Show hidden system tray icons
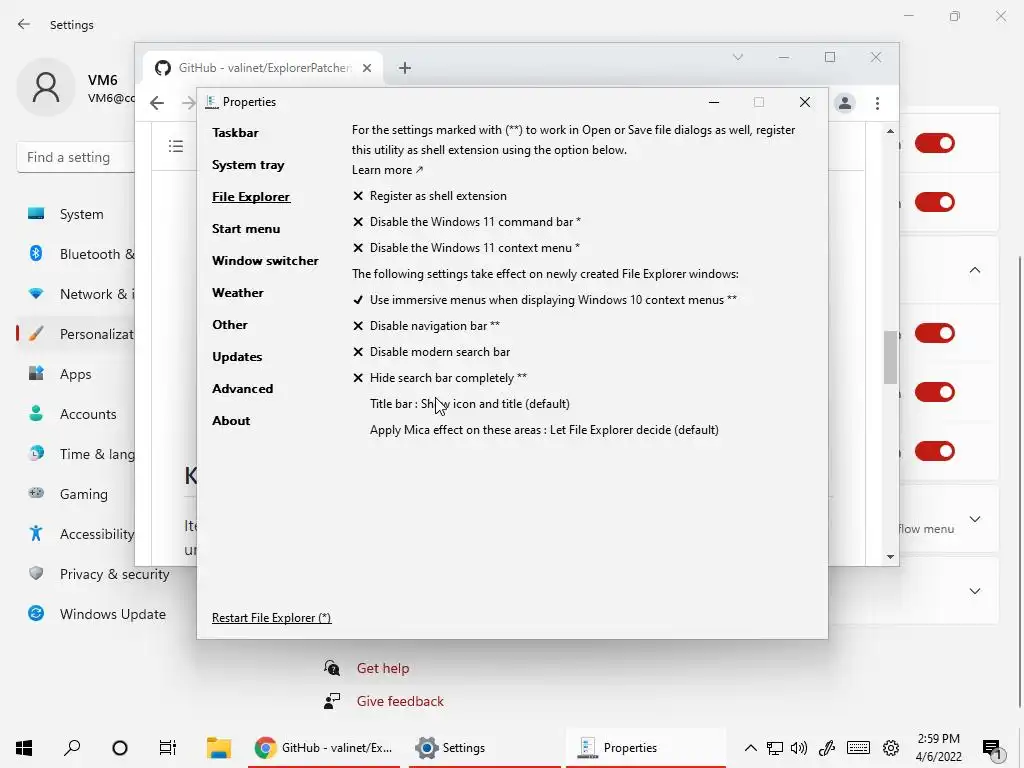1024x768 pixels. pos(750,748)
